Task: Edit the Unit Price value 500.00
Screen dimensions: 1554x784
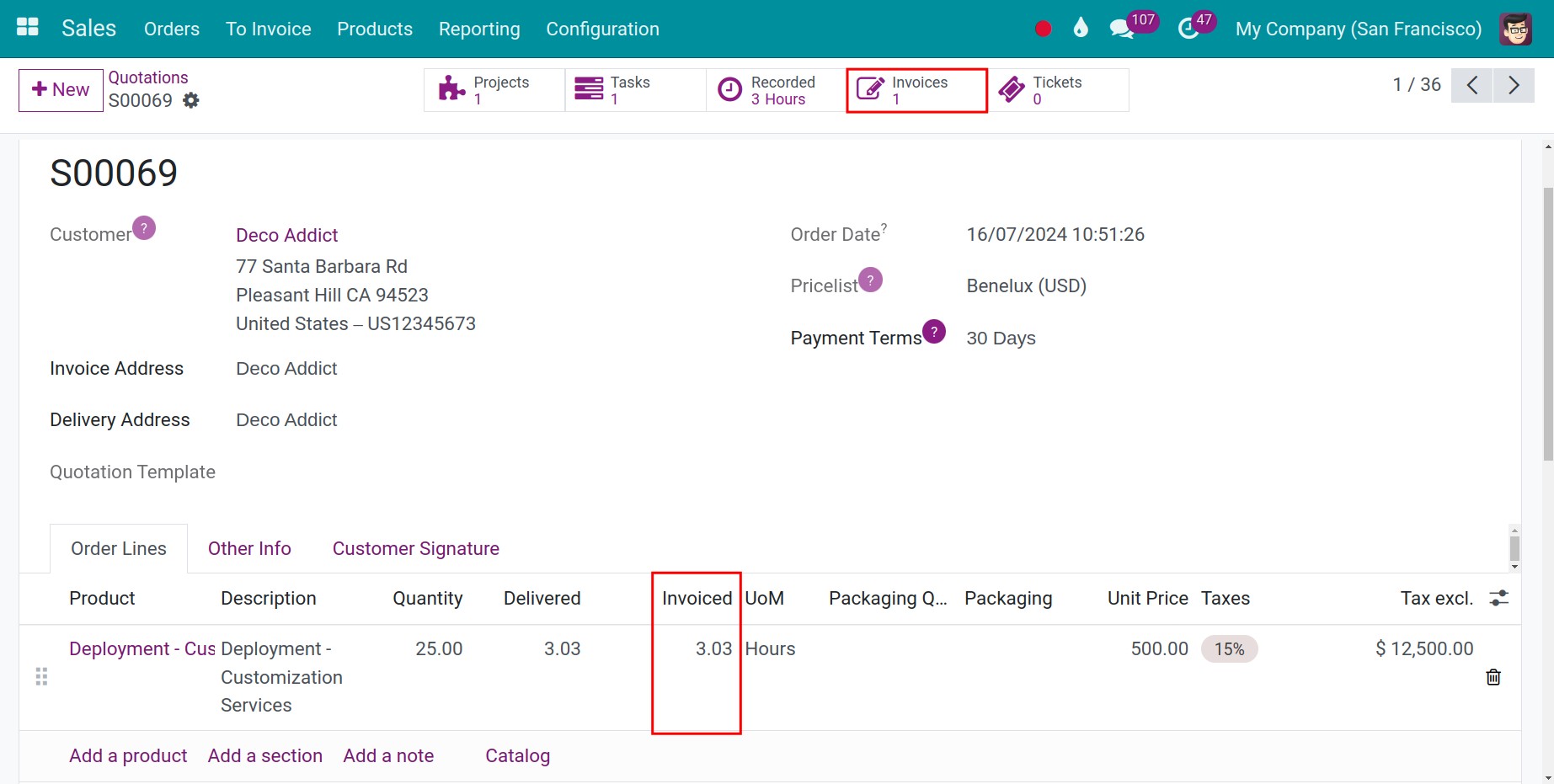Action: point(1160,648)
